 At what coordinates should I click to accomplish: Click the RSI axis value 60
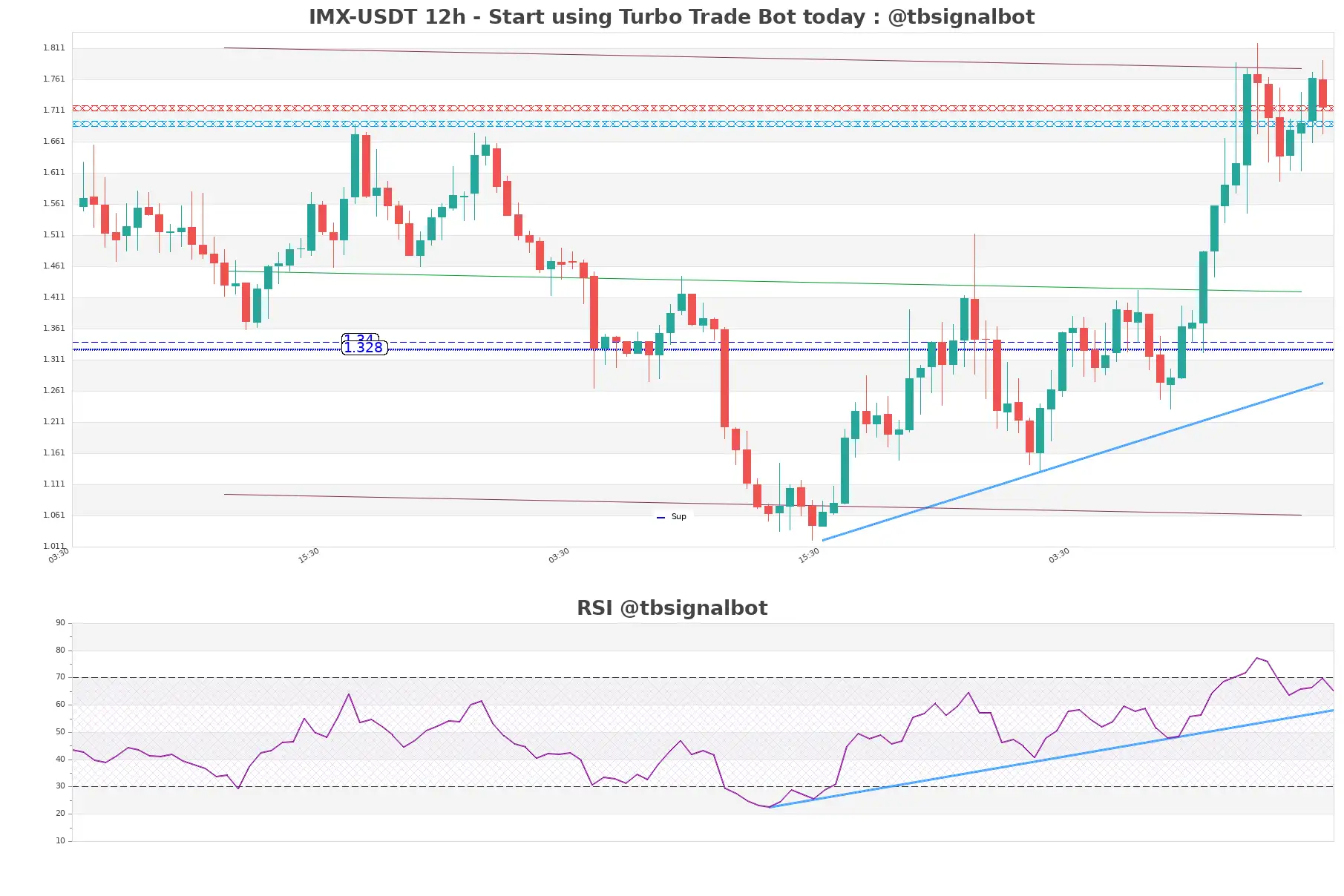coord(60,705)
